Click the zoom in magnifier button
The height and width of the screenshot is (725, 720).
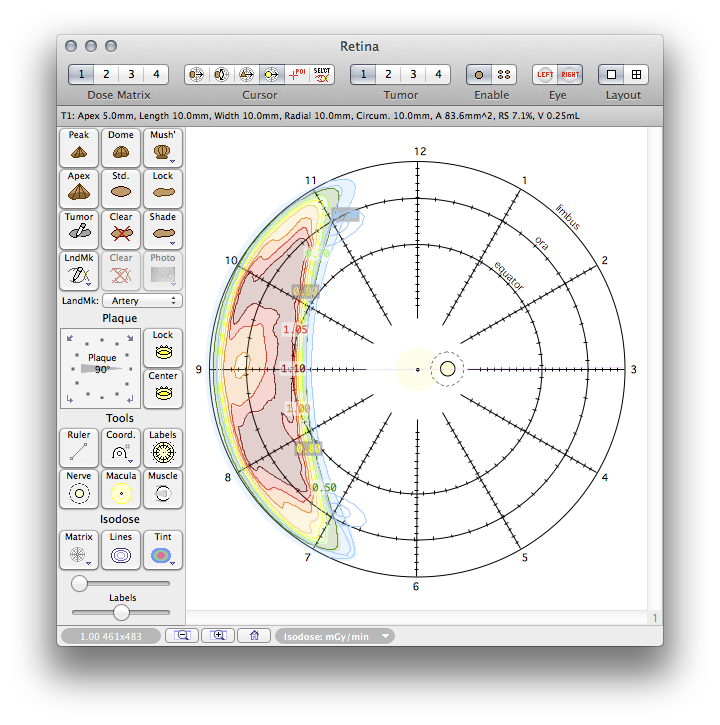[x=217, y=635]
